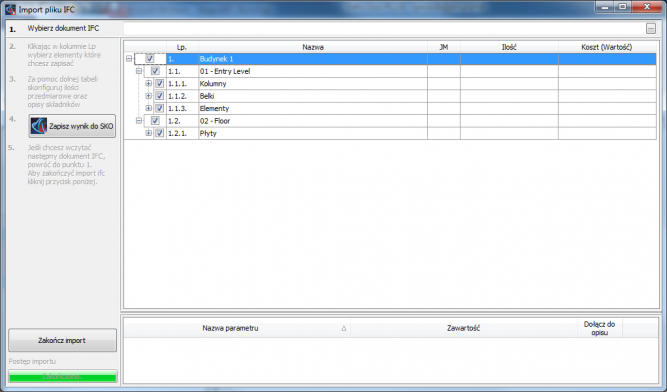Expand the Belki tree node
This screenshot has height=392, width=667.
(x=148, y=96)
